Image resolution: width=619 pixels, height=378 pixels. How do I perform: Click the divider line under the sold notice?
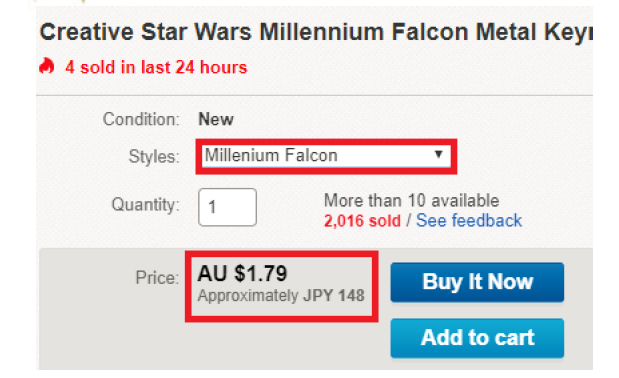pyautogui.click(x=314, y=95)
